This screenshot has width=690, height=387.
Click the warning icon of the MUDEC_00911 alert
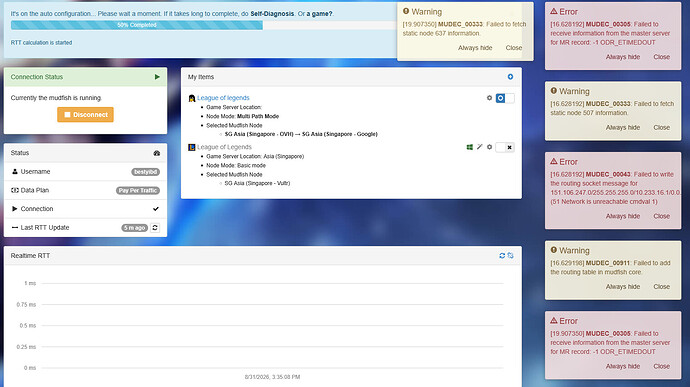pyautogui.click(x=554, y=250)
